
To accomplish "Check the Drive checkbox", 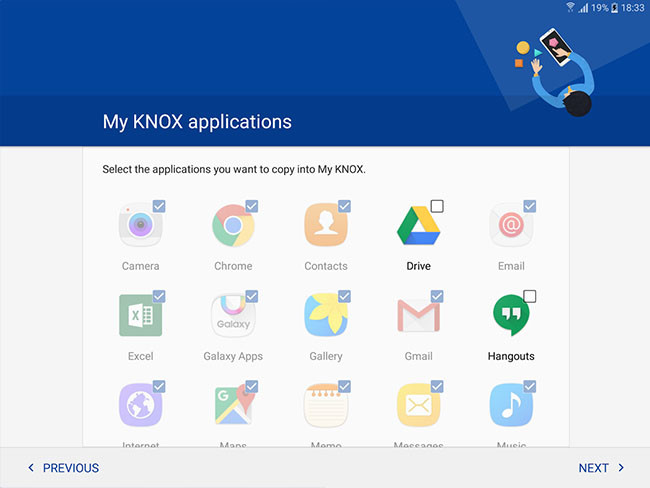I will tap(437, 206).
